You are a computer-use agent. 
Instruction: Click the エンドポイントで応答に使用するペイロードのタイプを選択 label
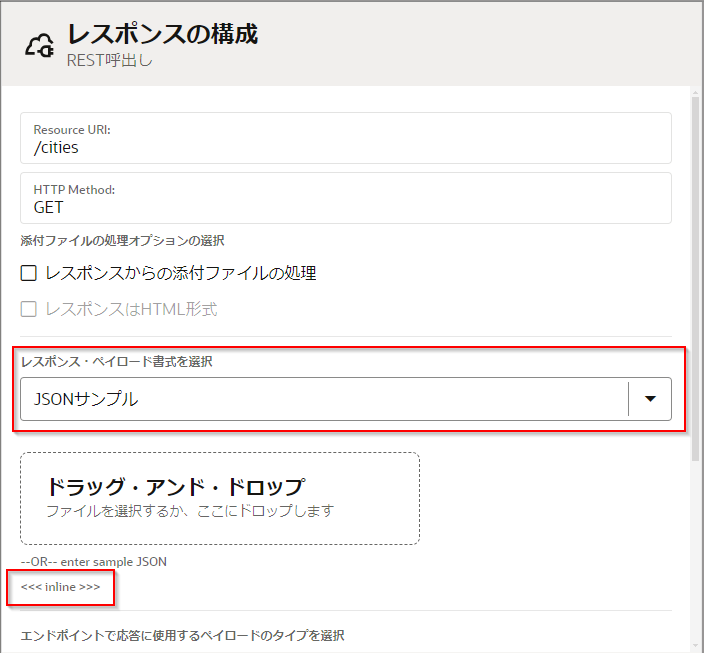click(182, 636)
